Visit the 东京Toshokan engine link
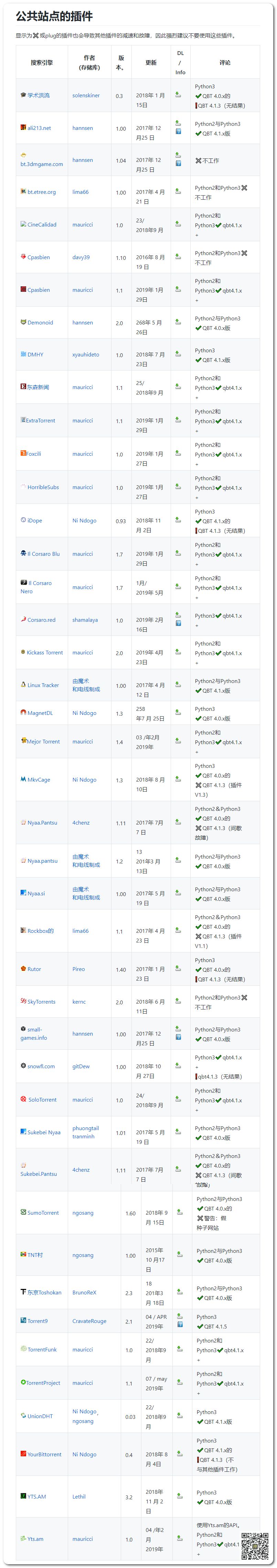 click(x=44, y=1293)
